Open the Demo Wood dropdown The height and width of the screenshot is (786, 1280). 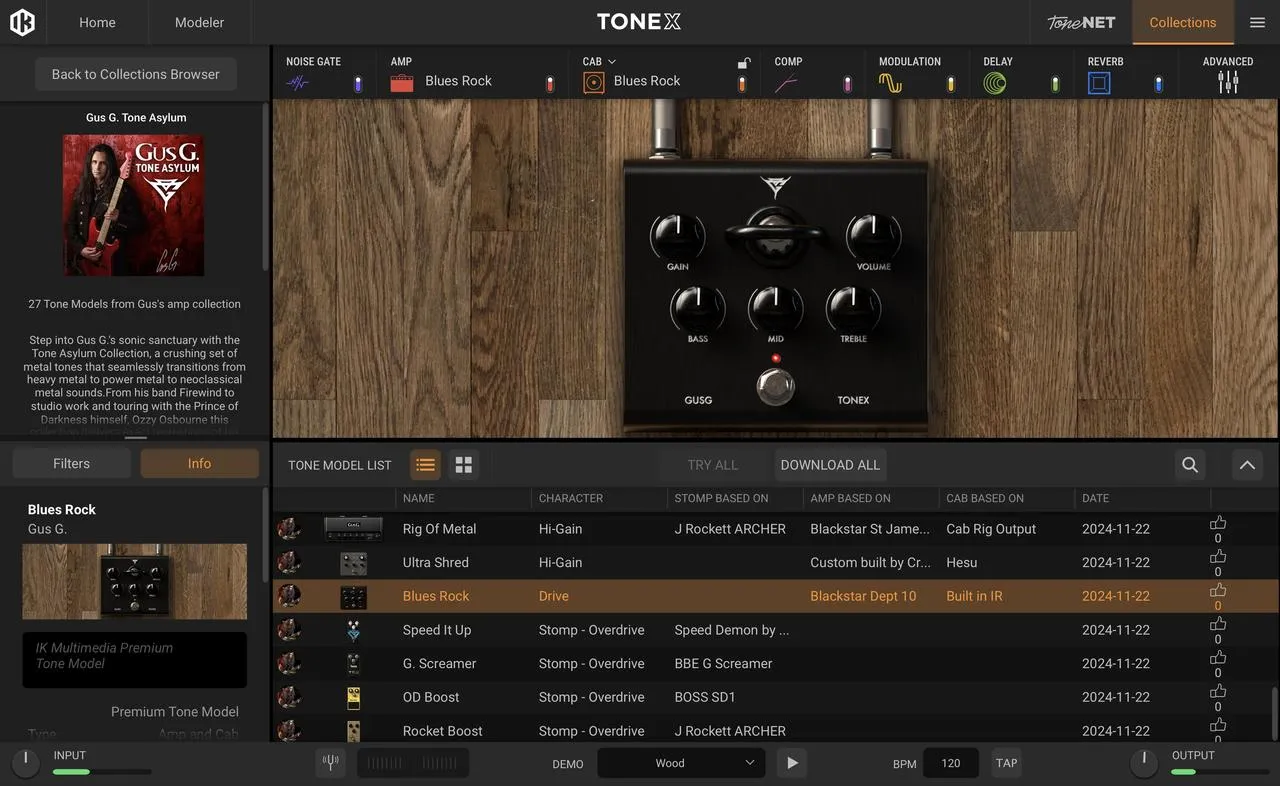click(x=681, y=763)
